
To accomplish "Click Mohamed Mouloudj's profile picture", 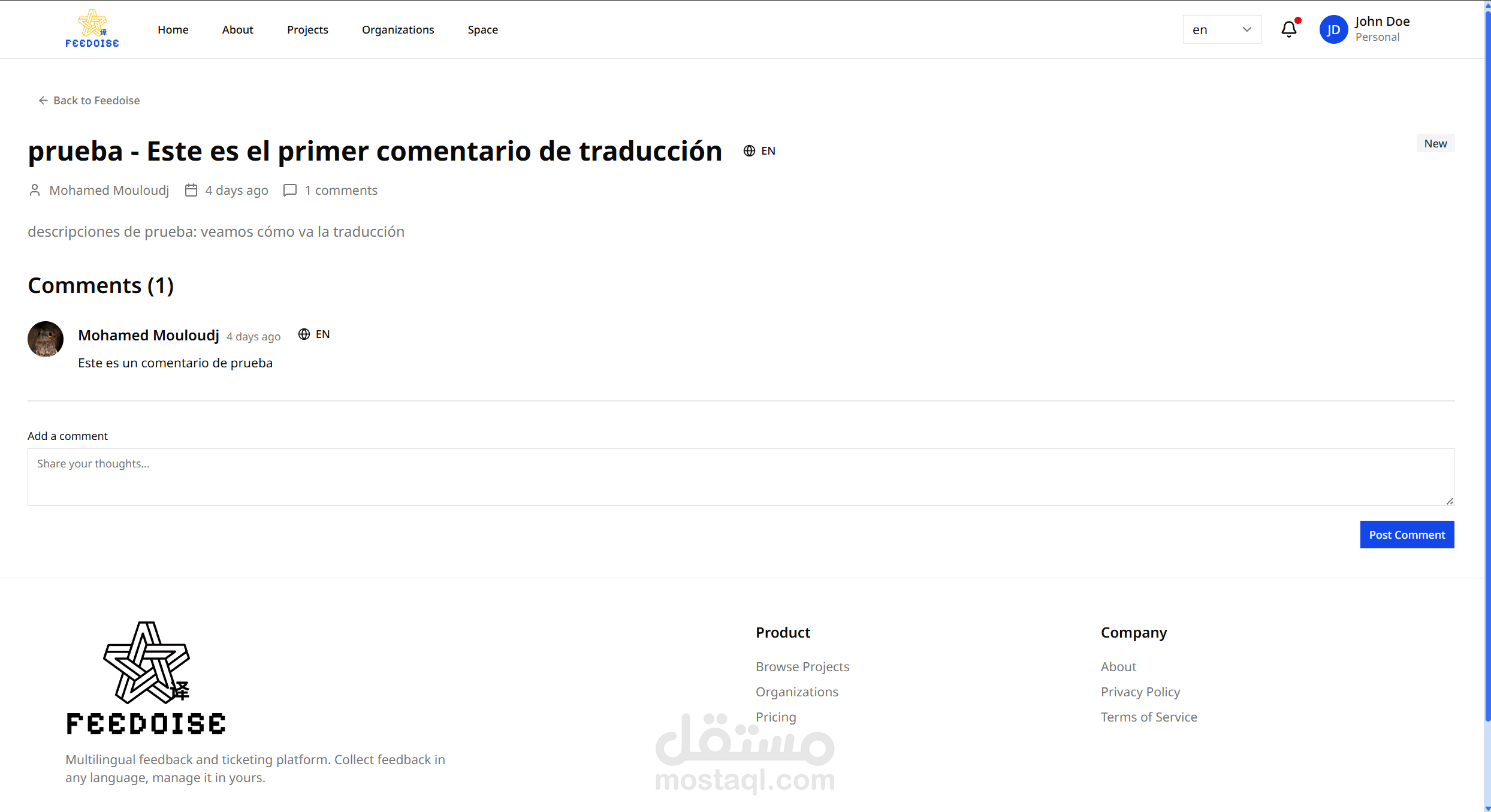I will point(46,339).
